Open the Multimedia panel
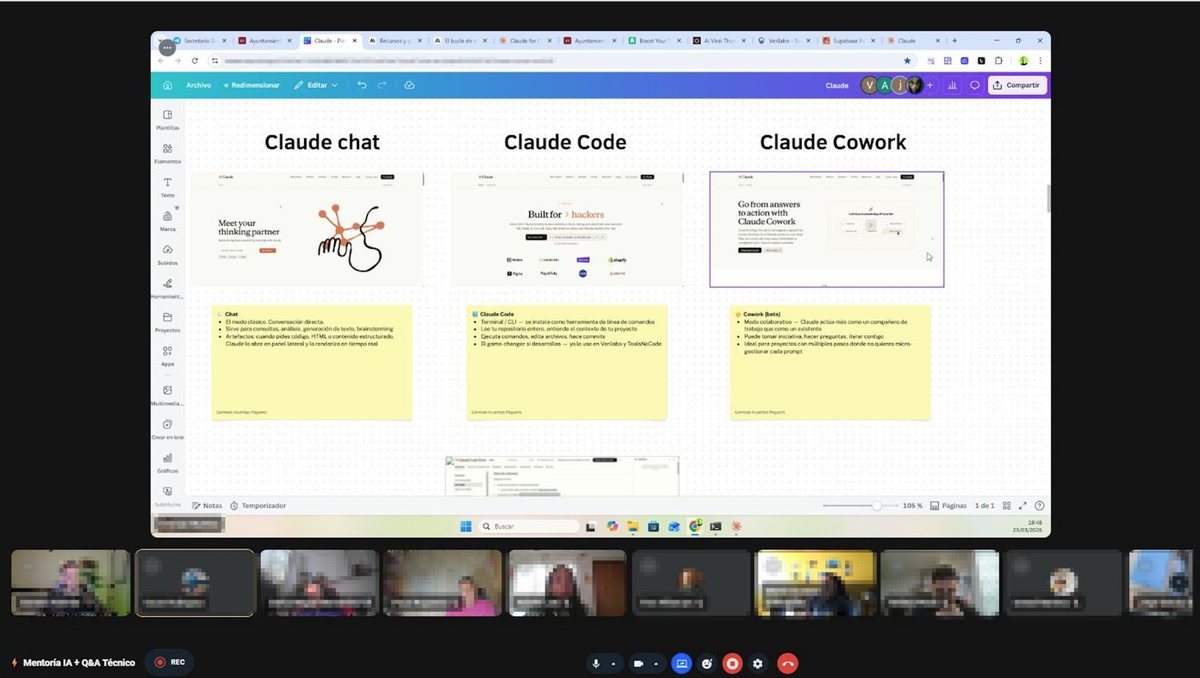Image resolution: width=1200 pixels, height=678 pixels. (167, 395)
